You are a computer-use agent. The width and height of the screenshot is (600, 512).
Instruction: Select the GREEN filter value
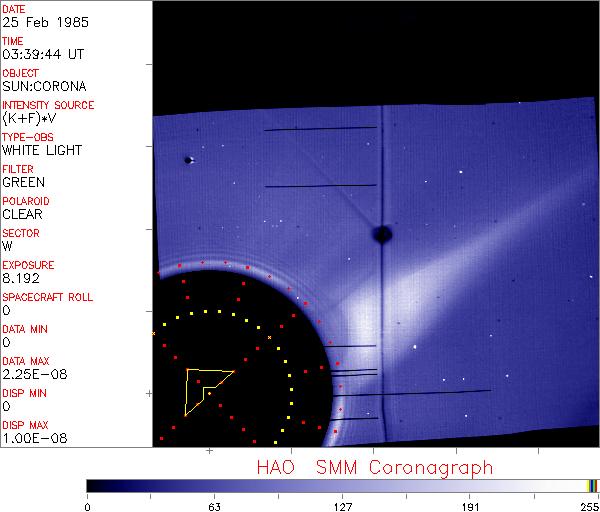23,182
